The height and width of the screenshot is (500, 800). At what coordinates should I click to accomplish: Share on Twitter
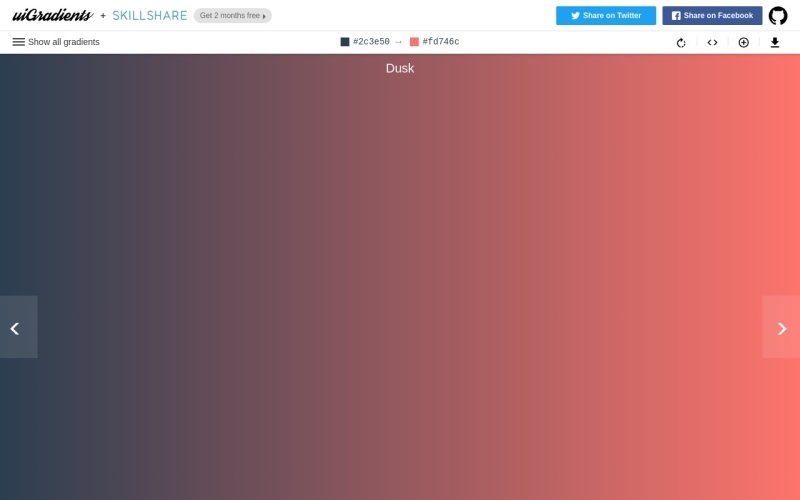(x=606, y=15)
